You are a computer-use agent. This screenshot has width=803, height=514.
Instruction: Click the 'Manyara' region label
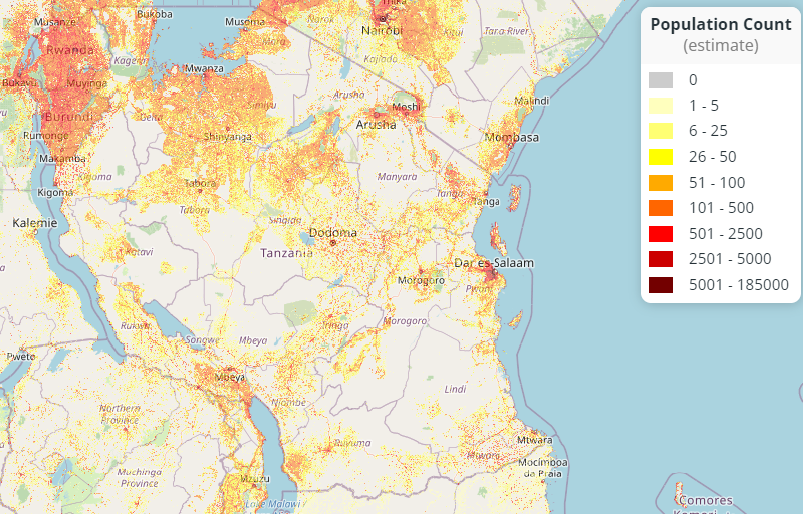tap(397, 177)
